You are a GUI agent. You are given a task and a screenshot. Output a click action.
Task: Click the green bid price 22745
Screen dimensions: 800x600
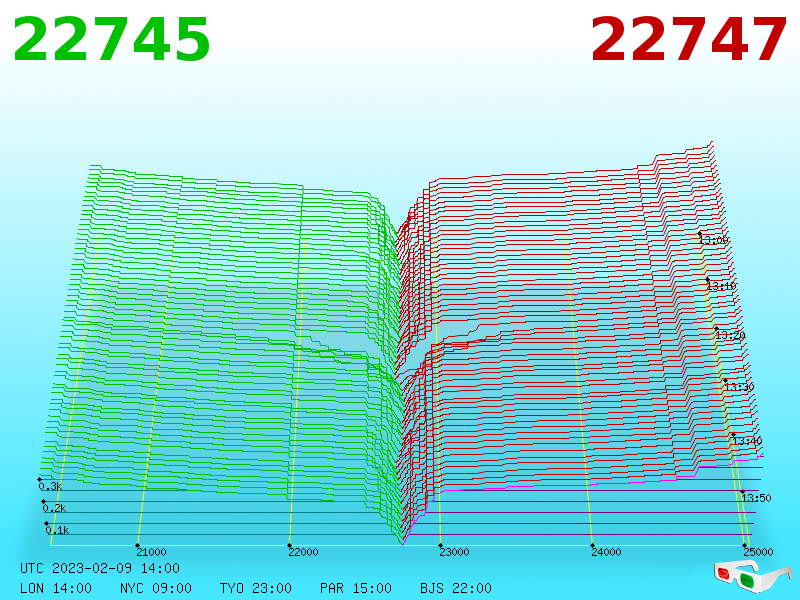pos(111,39)
